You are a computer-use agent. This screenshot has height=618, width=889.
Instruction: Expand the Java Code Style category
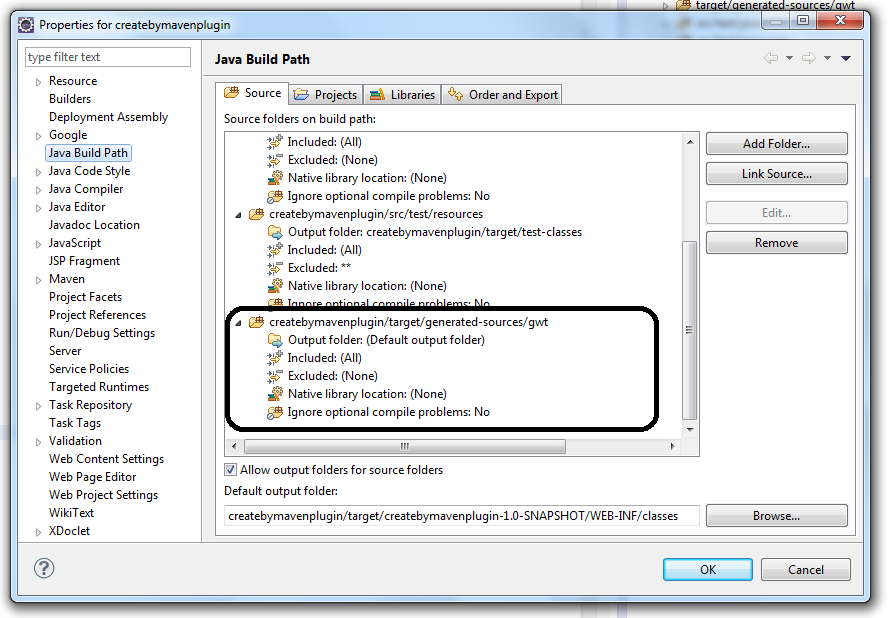[x=38, y=172]
